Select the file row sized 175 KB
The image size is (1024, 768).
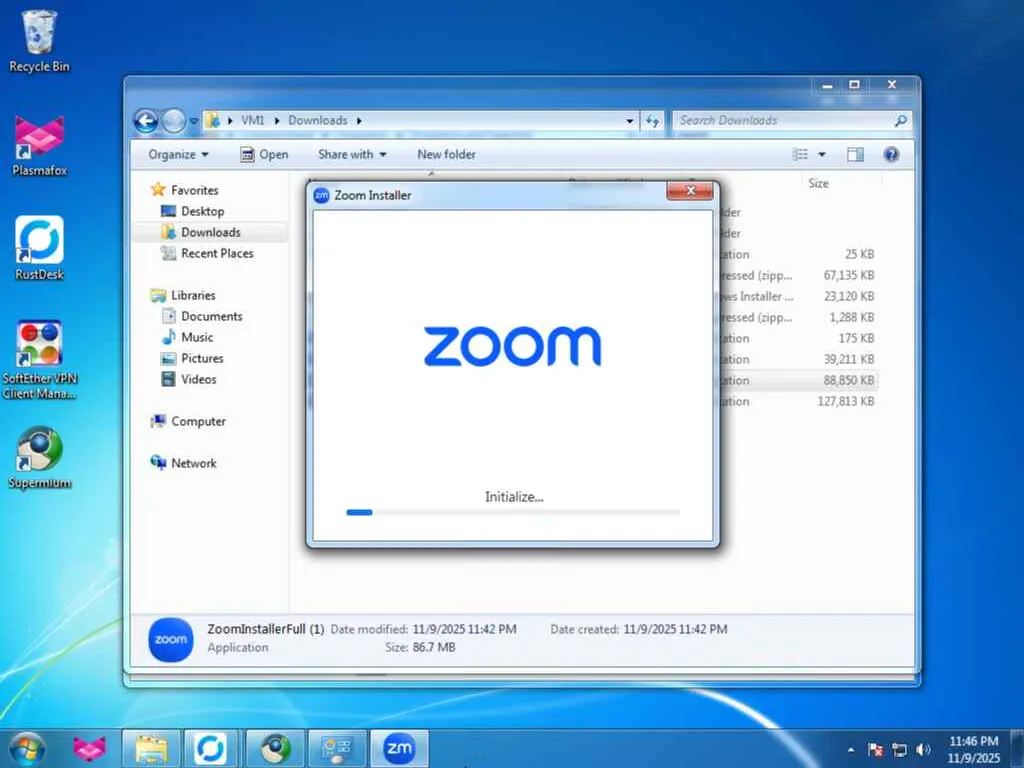pyautogui.click(x=798, y=338)
